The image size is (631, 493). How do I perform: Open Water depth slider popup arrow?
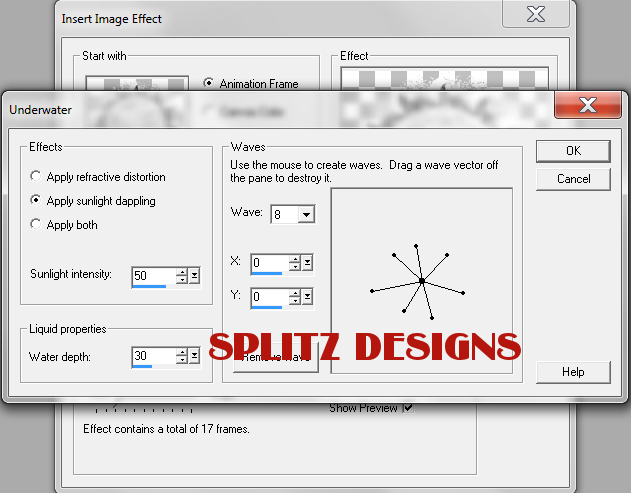pyautogui.click(x=194, y=356)
